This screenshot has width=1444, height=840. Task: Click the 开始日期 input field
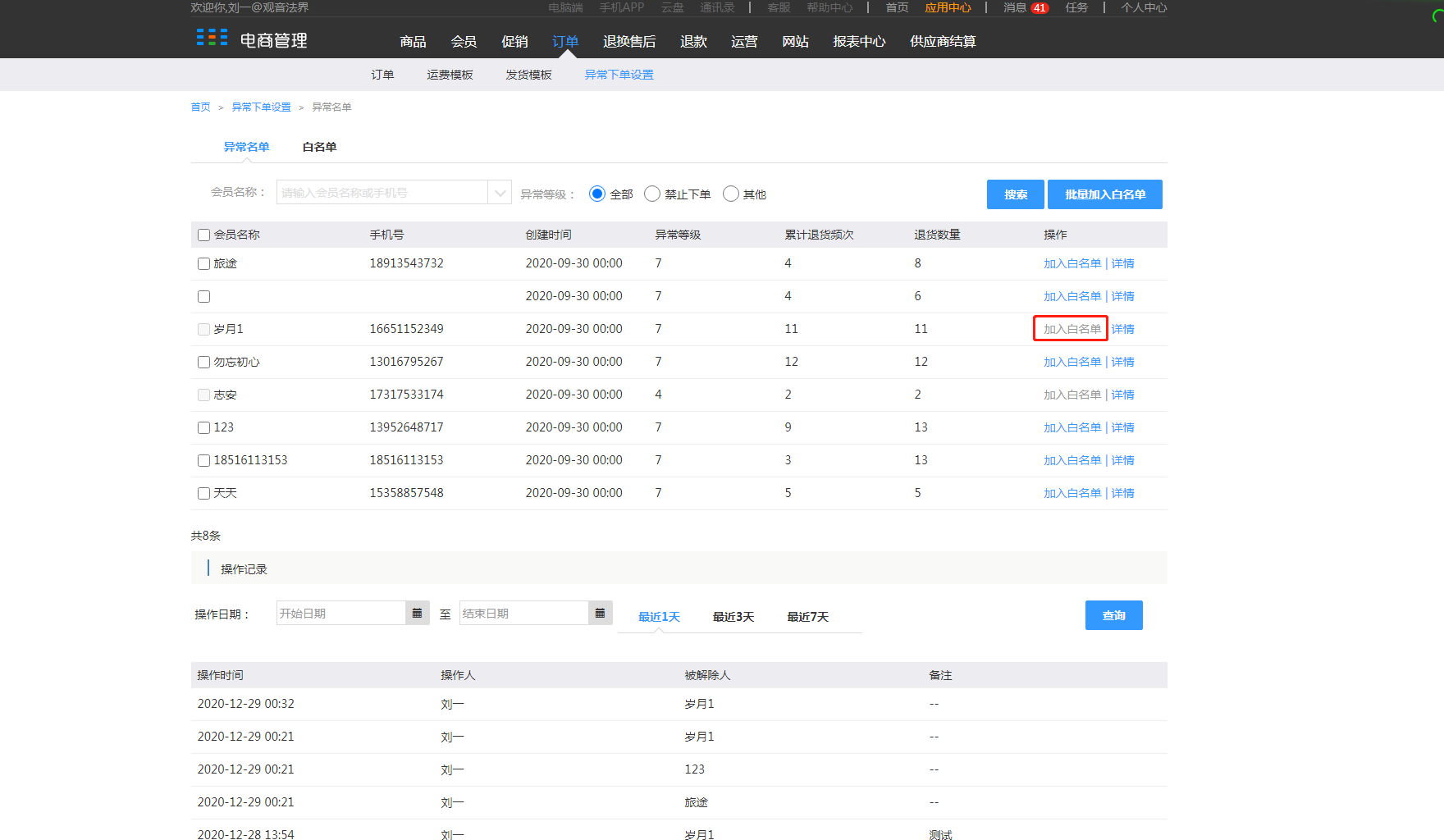[x=341, y=613]
